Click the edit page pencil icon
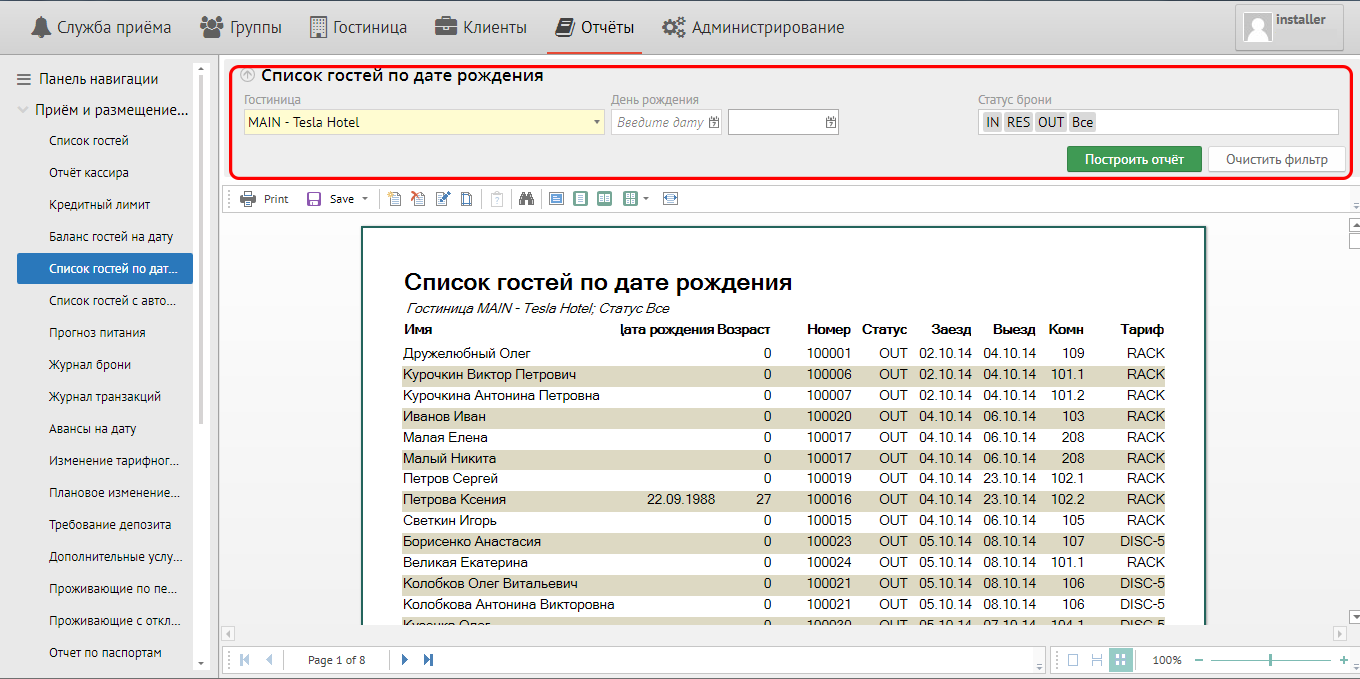 coord(443,199)
